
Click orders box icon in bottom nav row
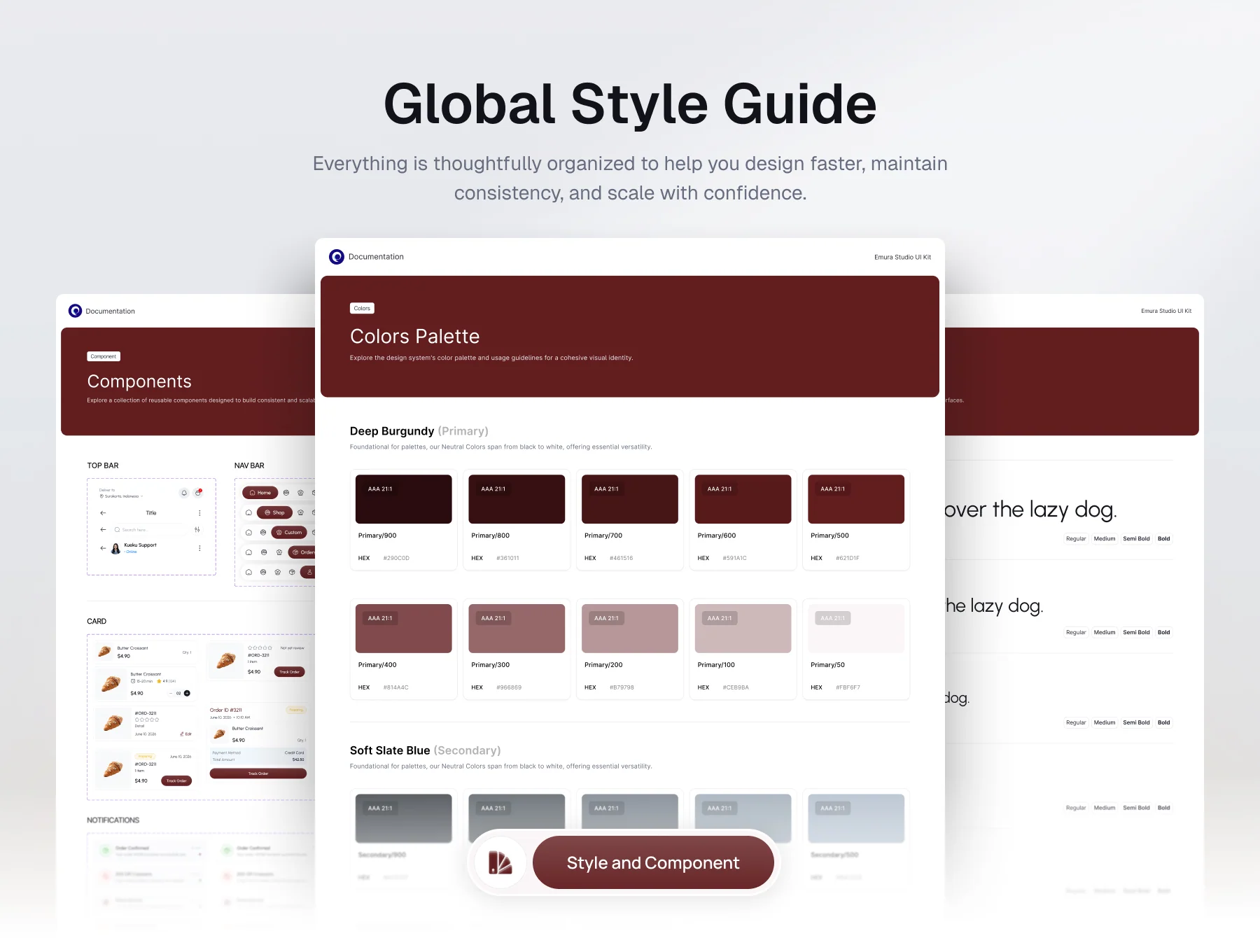click(x=292, y=572)
